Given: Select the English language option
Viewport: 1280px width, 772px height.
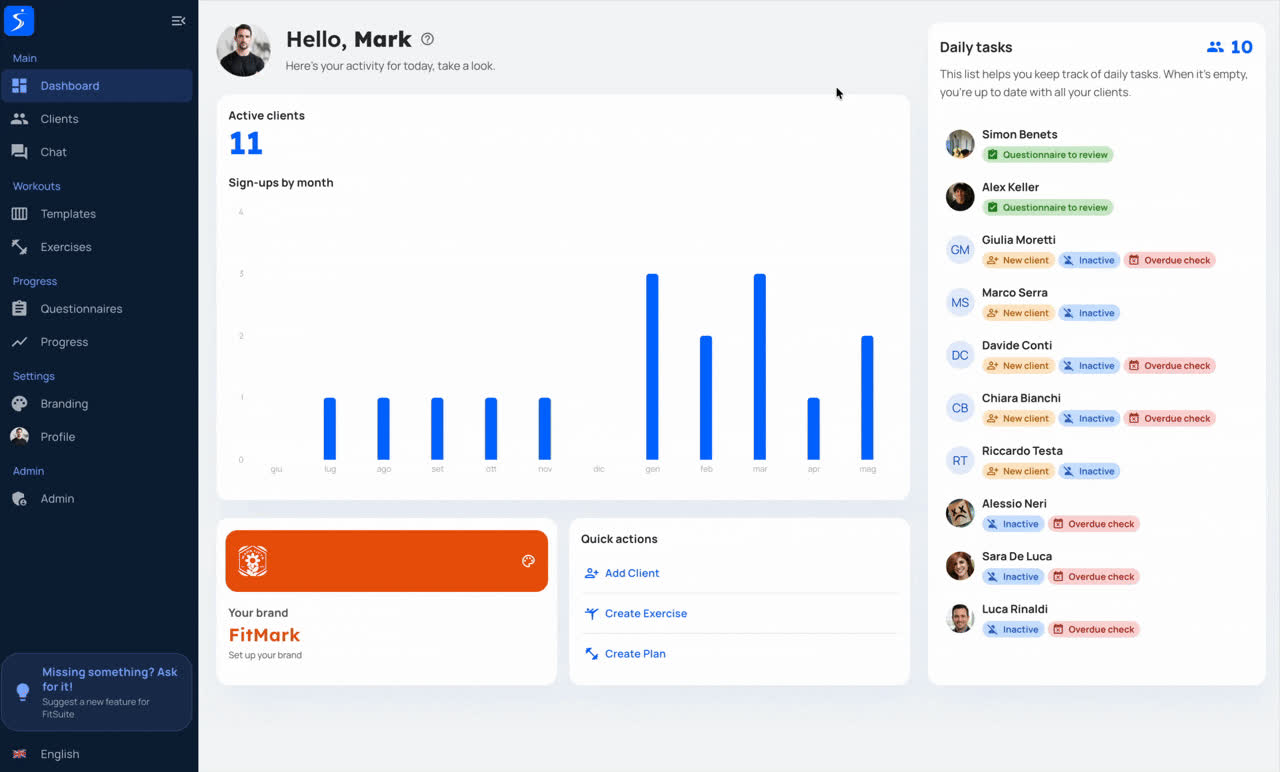Looking at the screenshot, I should tap(60, 754).
